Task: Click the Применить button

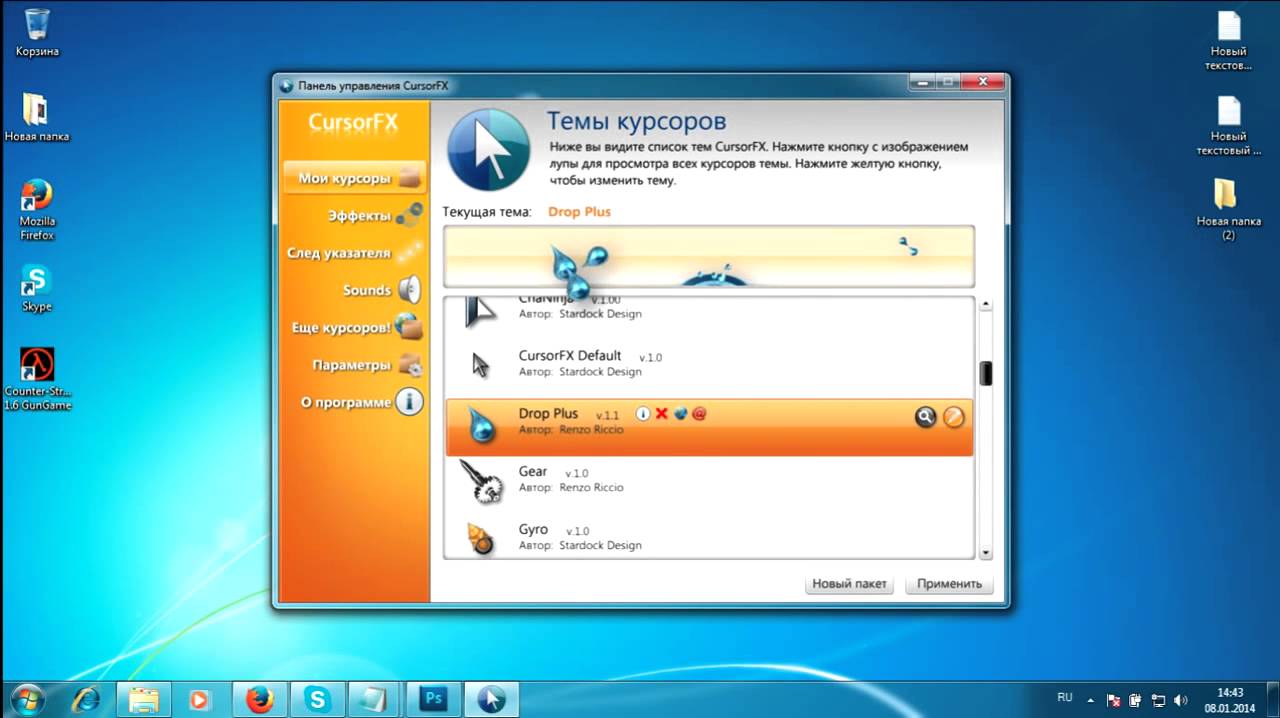Action: coord(949,584)
